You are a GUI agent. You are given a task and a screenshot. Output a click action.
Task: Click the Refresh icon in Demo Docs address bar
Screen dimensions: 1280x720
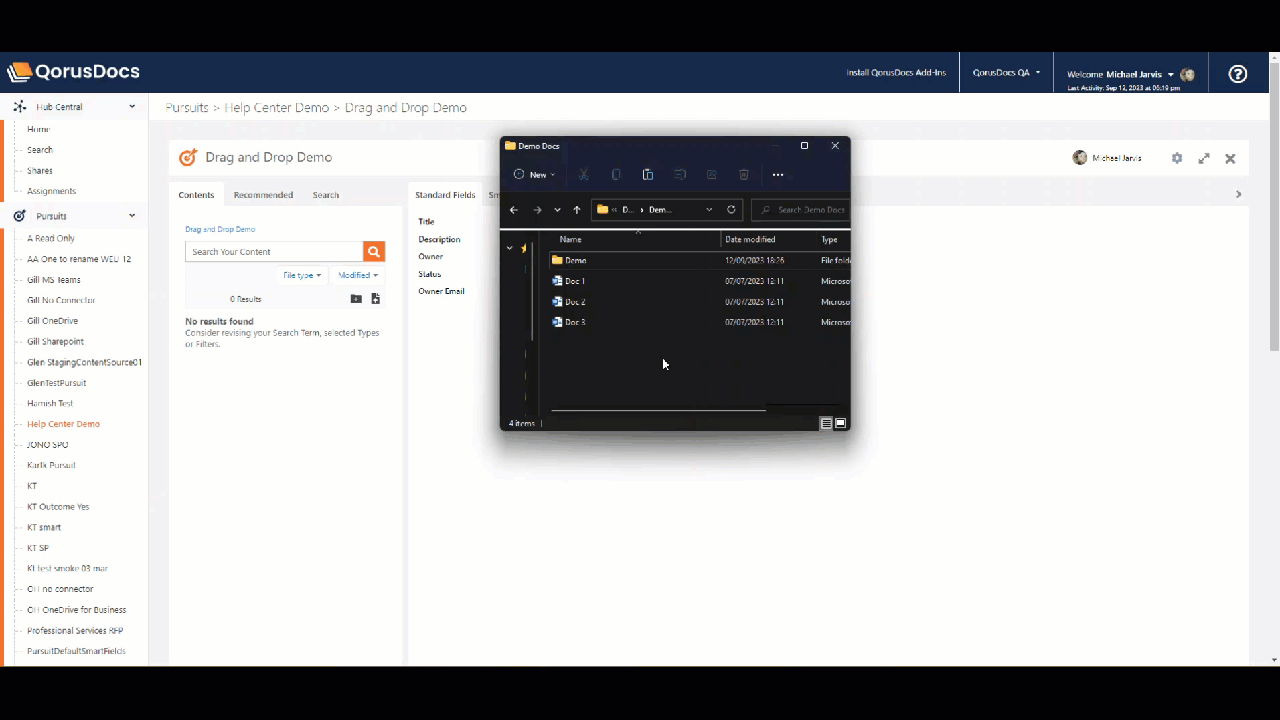click(x=731, y=210)
